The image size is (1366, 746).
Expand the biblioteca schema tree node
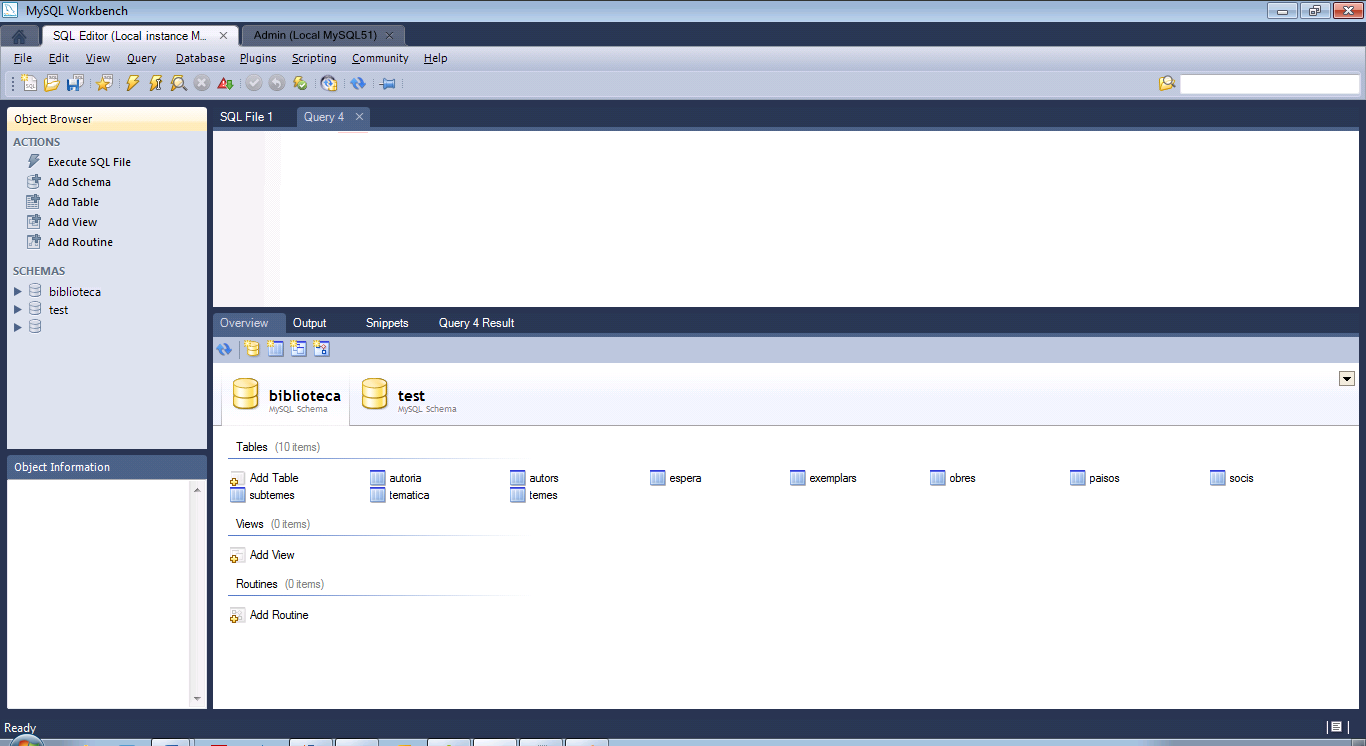click(x=17, y=292)
